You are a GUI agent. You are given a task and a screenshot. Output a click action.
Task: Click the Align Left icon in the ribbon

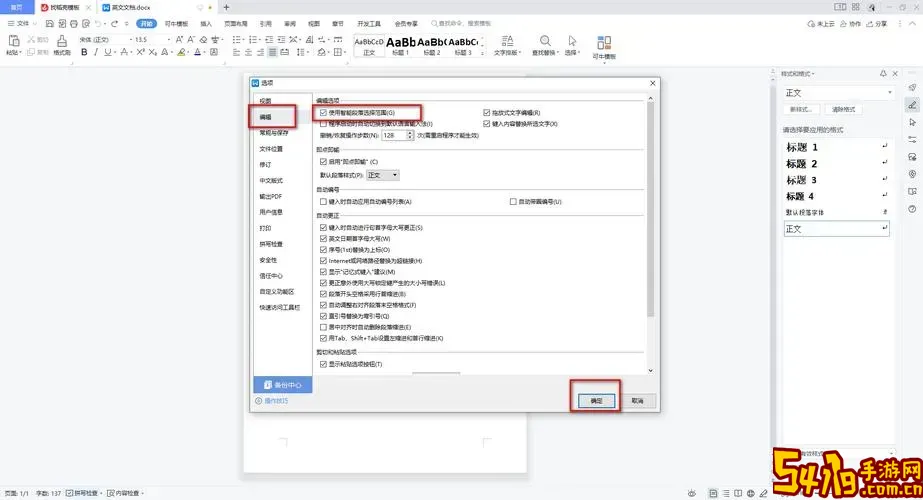(236, 52)
